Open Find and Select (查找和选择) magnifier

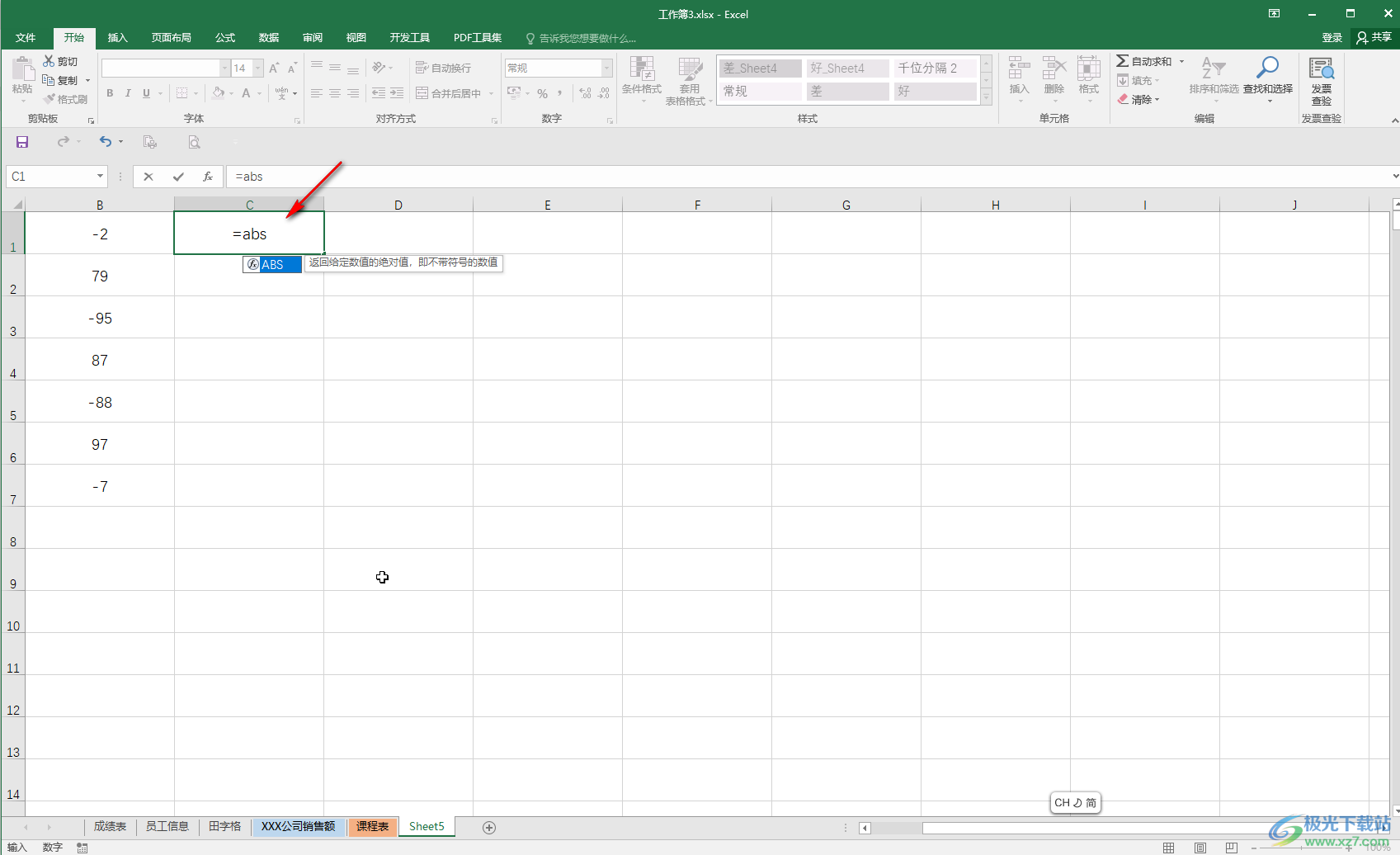[x=1268, y=68]
